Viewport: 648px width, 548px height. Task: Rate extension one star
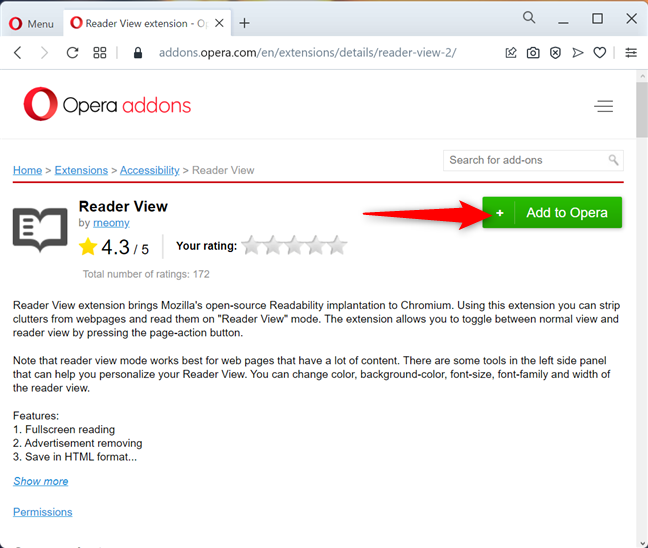click(251, 245)
